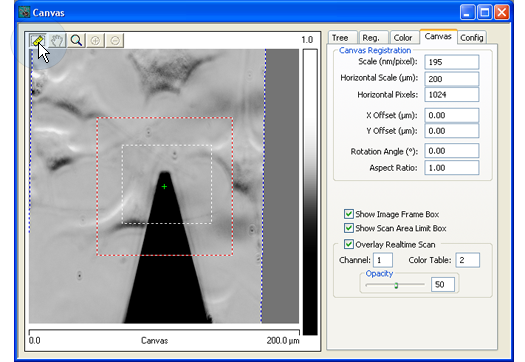The height and width of the screenshot is (362, 525).
Task: Click the zoom in plus icon
Action: (95, 41)
